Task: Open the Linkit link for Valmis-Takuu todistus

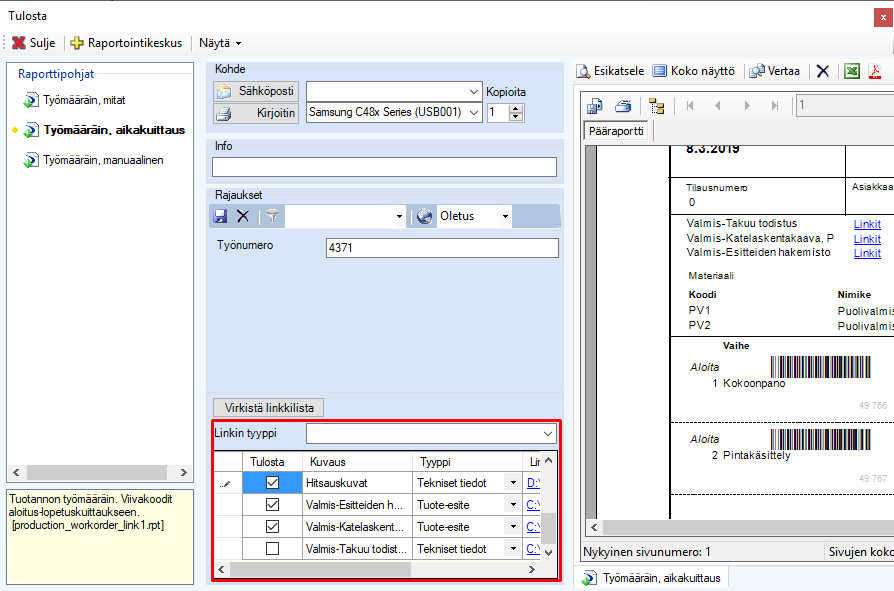Action: 867,224
